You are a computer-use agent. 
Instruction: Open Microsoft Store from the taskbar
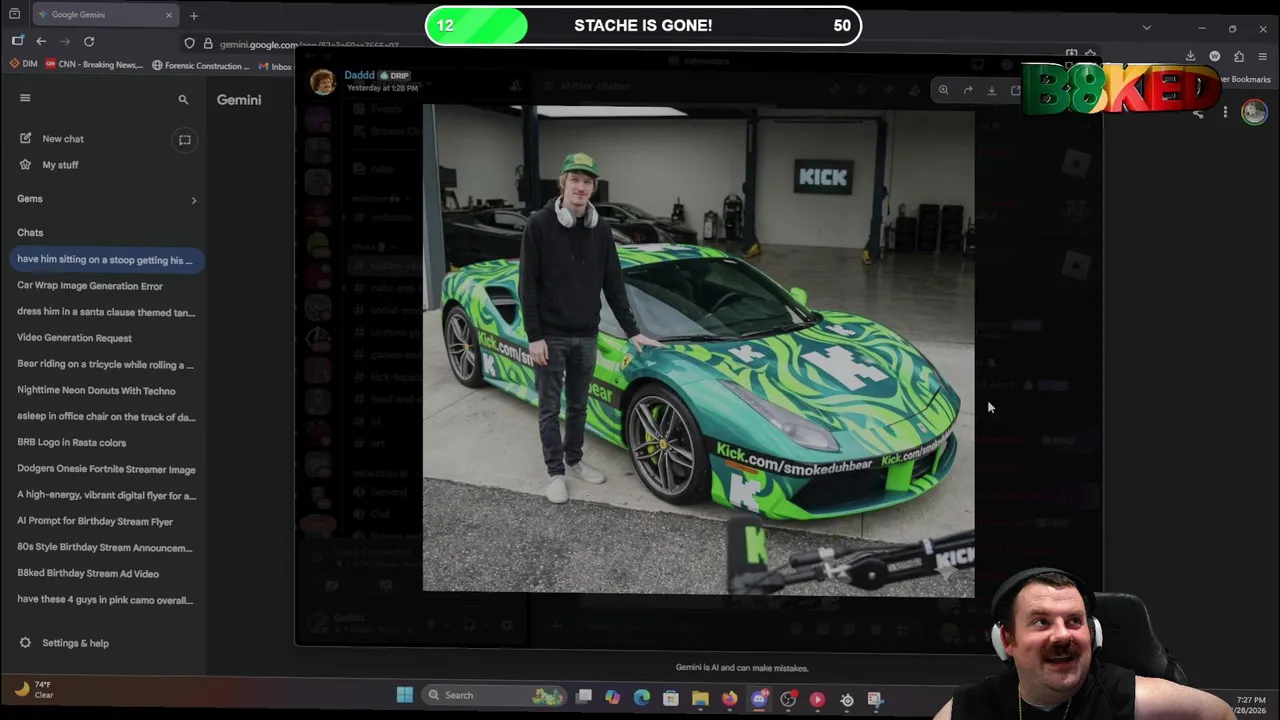pos(671,698)
